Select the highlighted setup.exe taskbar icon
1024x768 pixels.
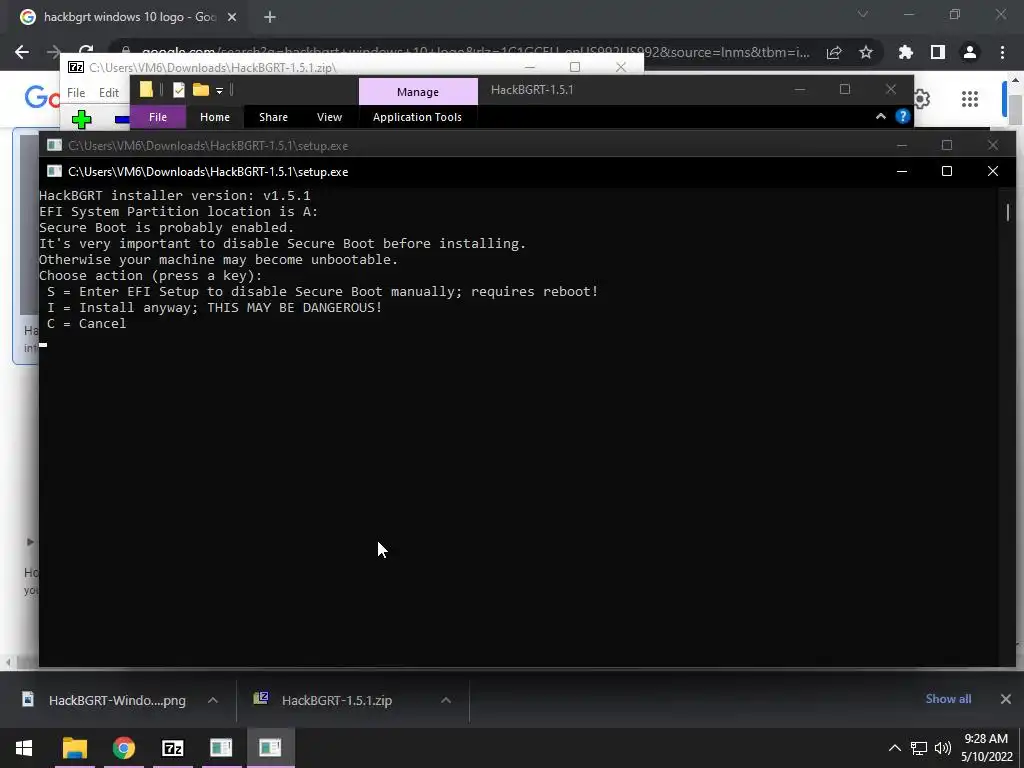pos(270,748)
